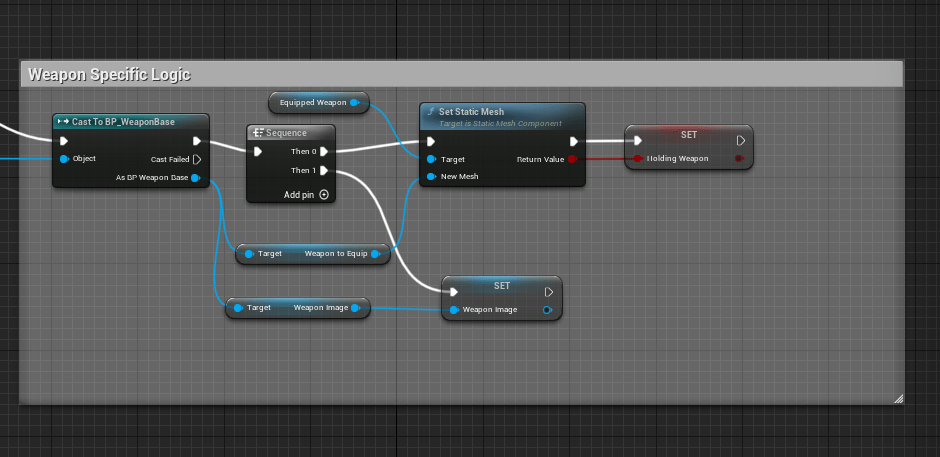Select the Set Static Mesh node header
Viewport: 940px width, 457px height.
click(500, 113)
